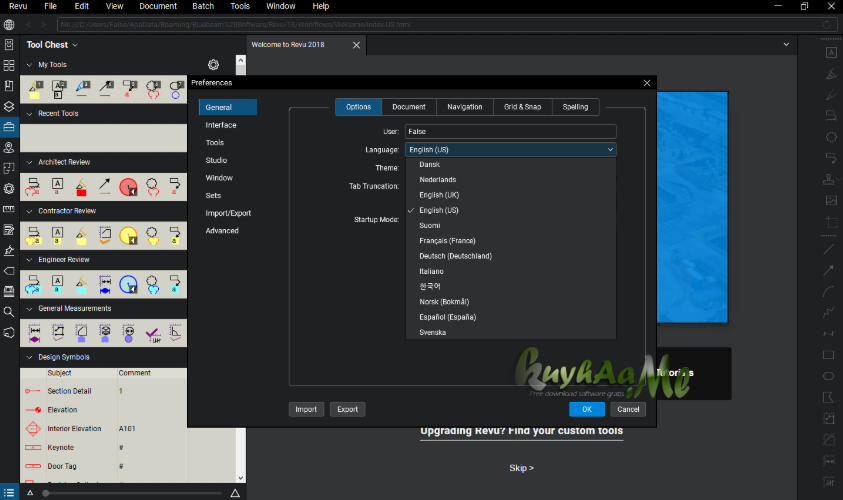Screen dimensions: 843x500
Task: Open the Tool Chest panel briefcase icon
Action: tap(9, 127)
